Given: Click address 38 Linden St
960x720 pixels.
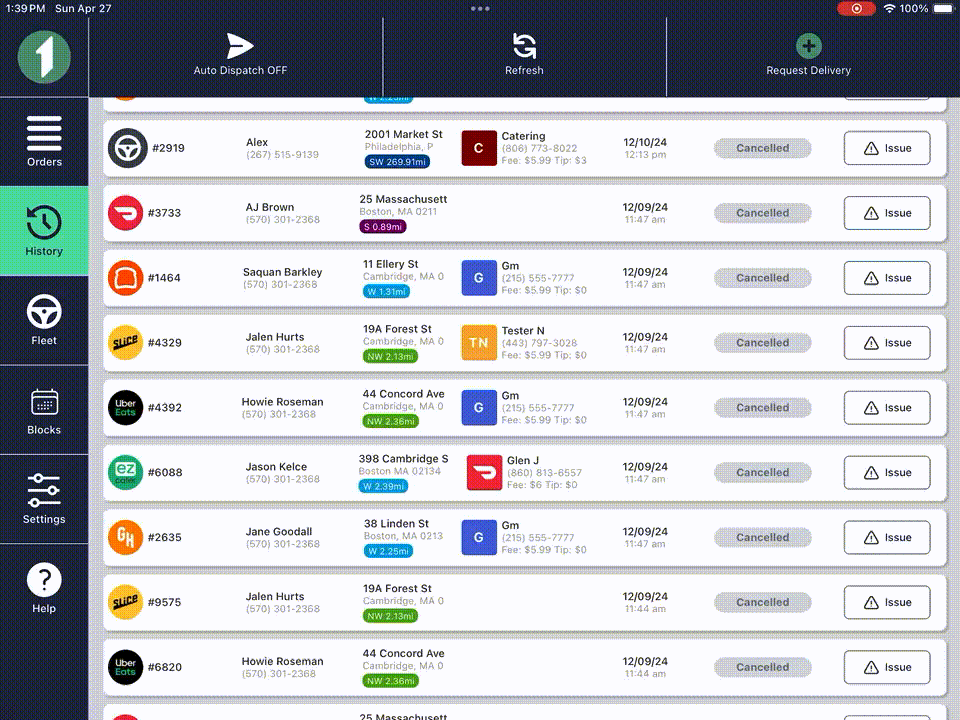Looking at the screenshot, I should pyautogui.click(x=396, y=523).
